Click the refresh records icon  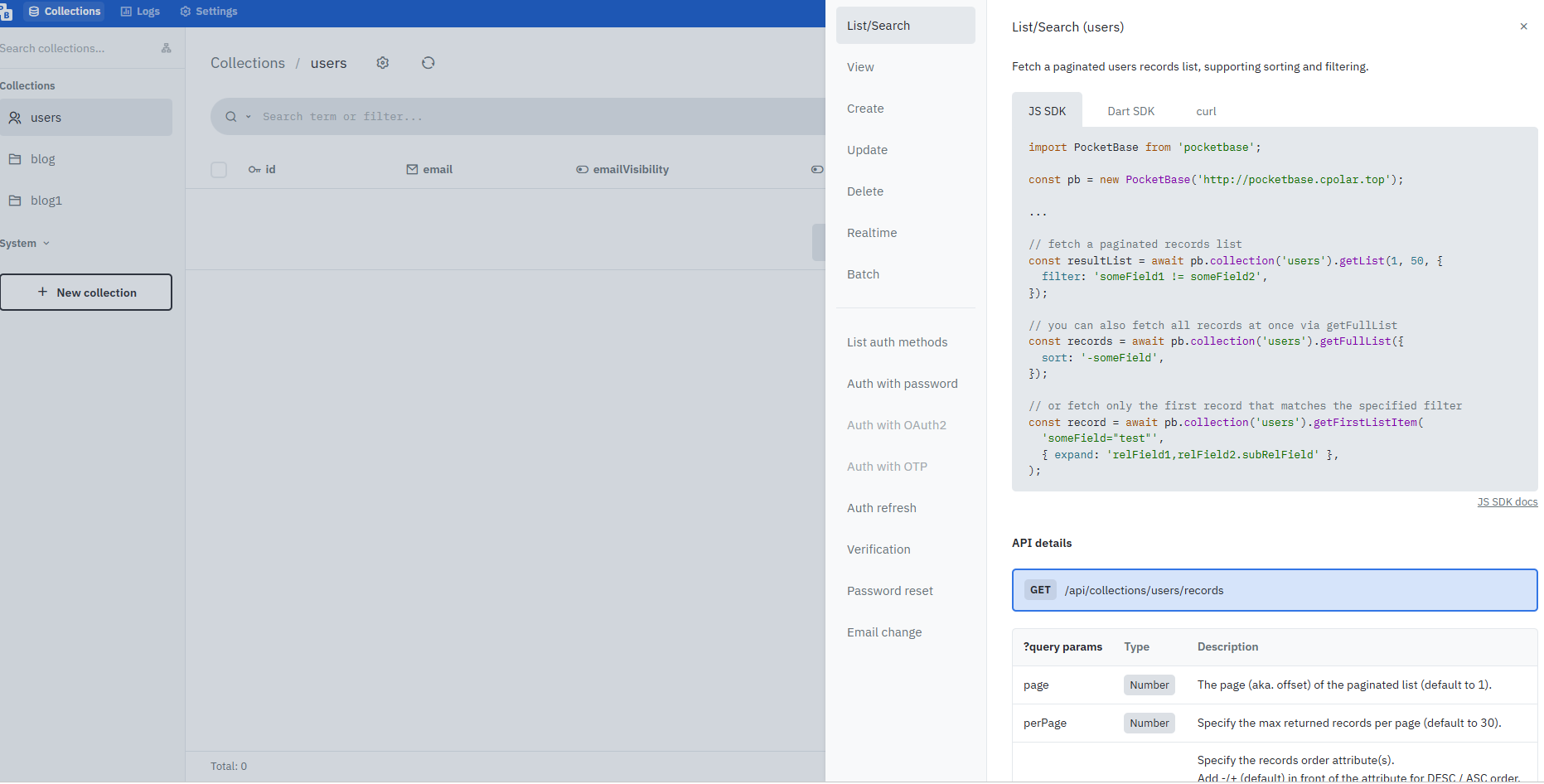tap(428, 63)
